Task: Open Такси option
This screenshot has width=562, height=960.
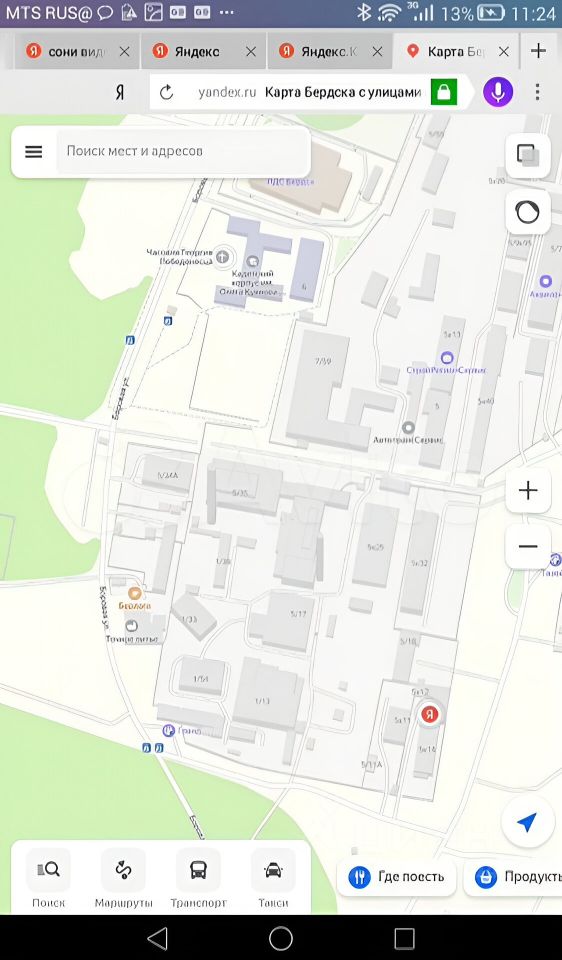Action: tap(273, 879)
